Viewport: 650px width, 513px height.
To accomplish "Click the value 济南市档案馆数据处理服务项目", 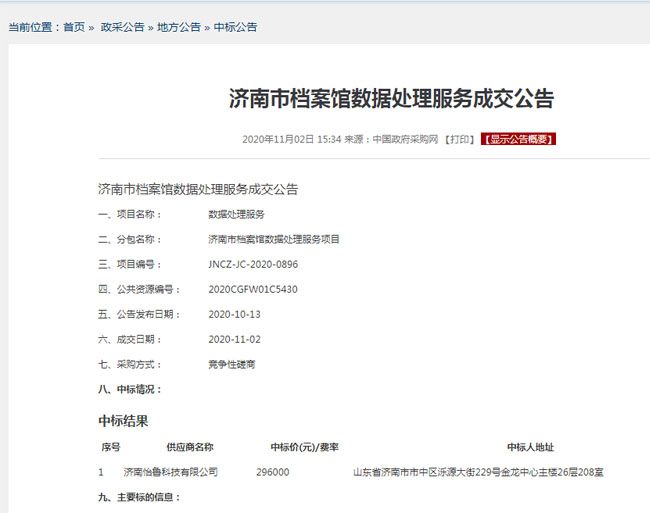I will click(274, 240).
